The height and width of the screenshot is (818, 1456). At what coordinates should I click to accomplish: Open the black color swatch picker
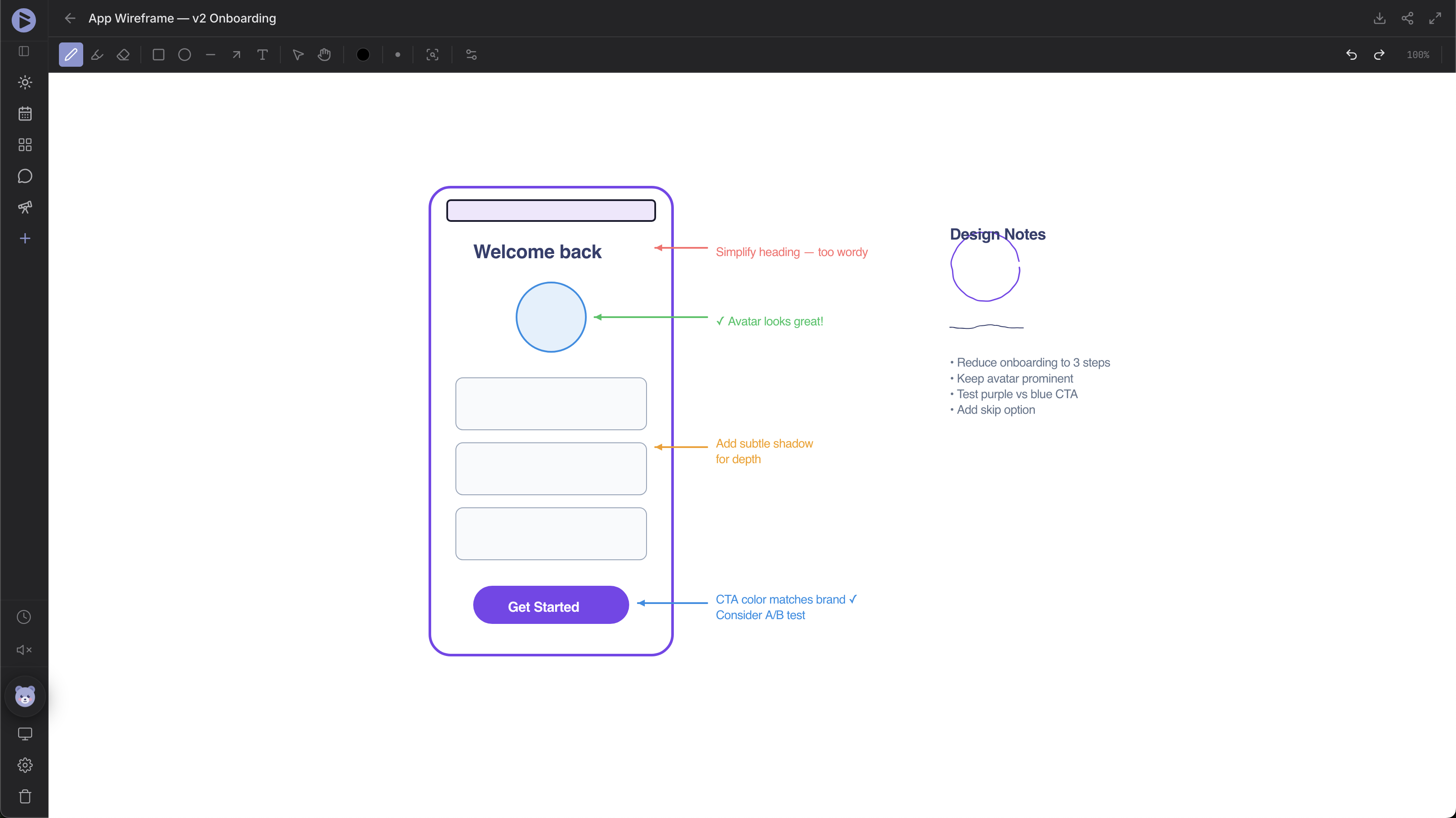(363, 54)
